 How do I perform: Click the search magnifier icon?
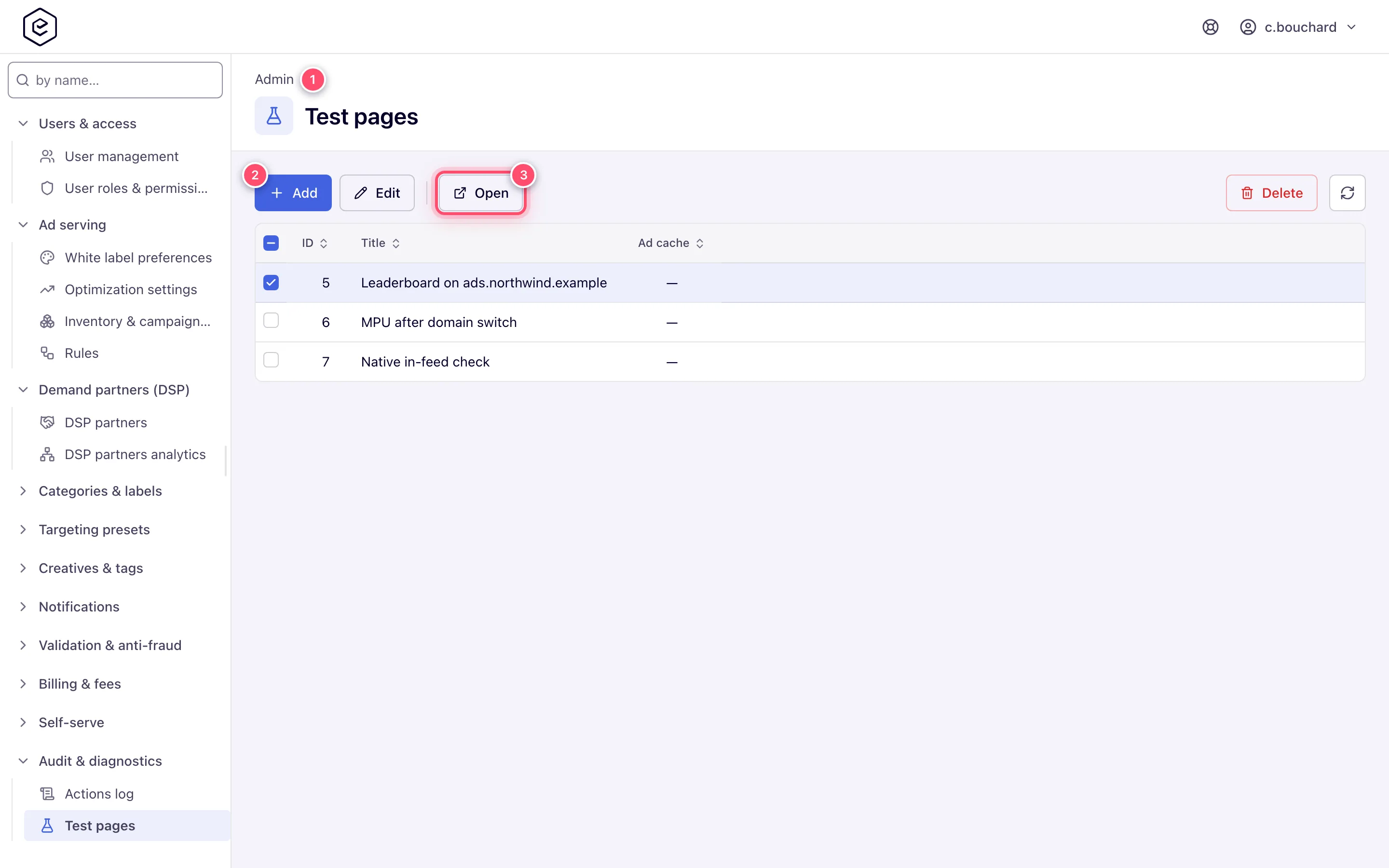click(x=23, y=81)
